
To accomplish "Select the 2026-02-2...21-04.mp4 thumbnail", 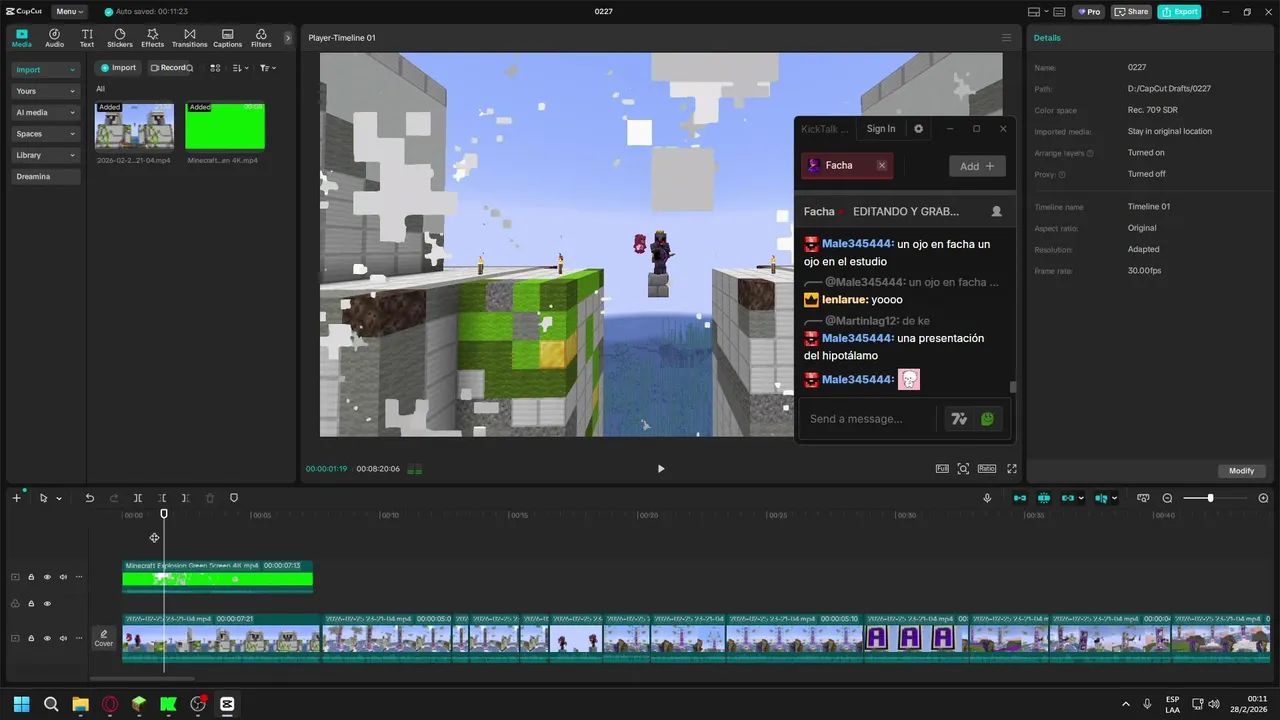I will pyautogui.click(x=134, y=126).
